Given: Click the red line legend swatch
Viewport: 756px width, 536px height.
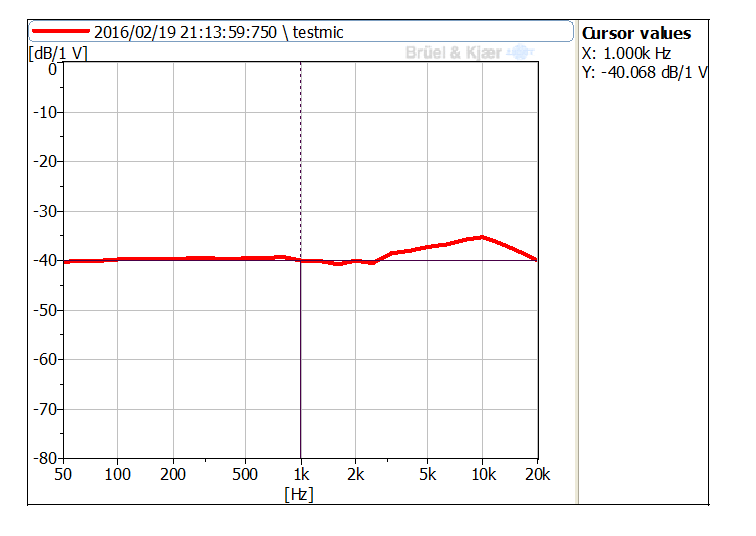Looking at the screenshot, I should pos(60,32).
